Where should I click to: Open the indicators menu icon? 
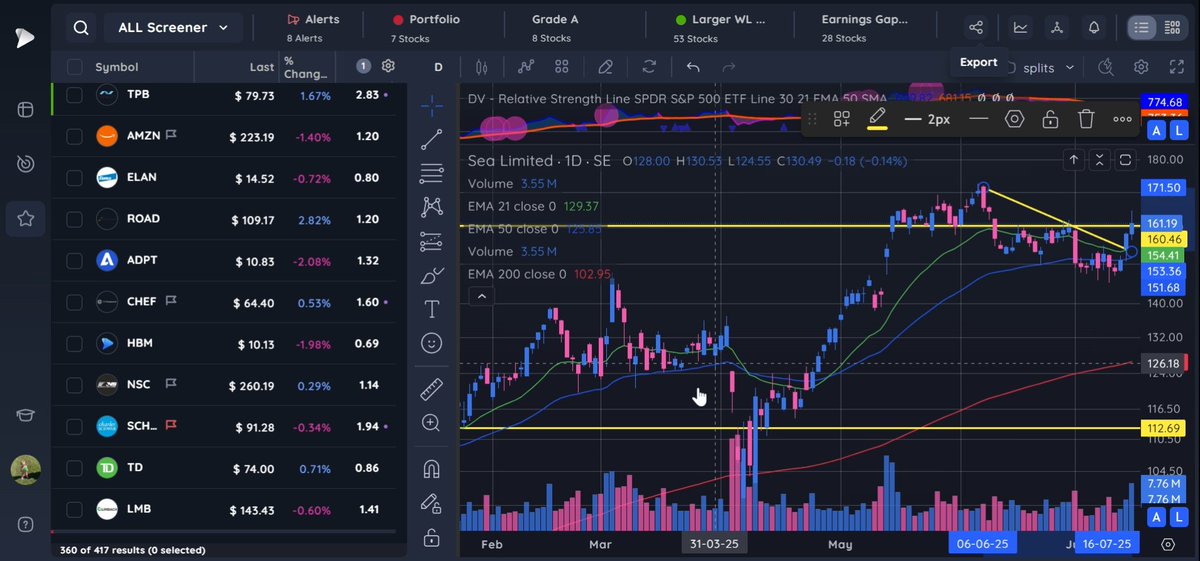(526, 67)
